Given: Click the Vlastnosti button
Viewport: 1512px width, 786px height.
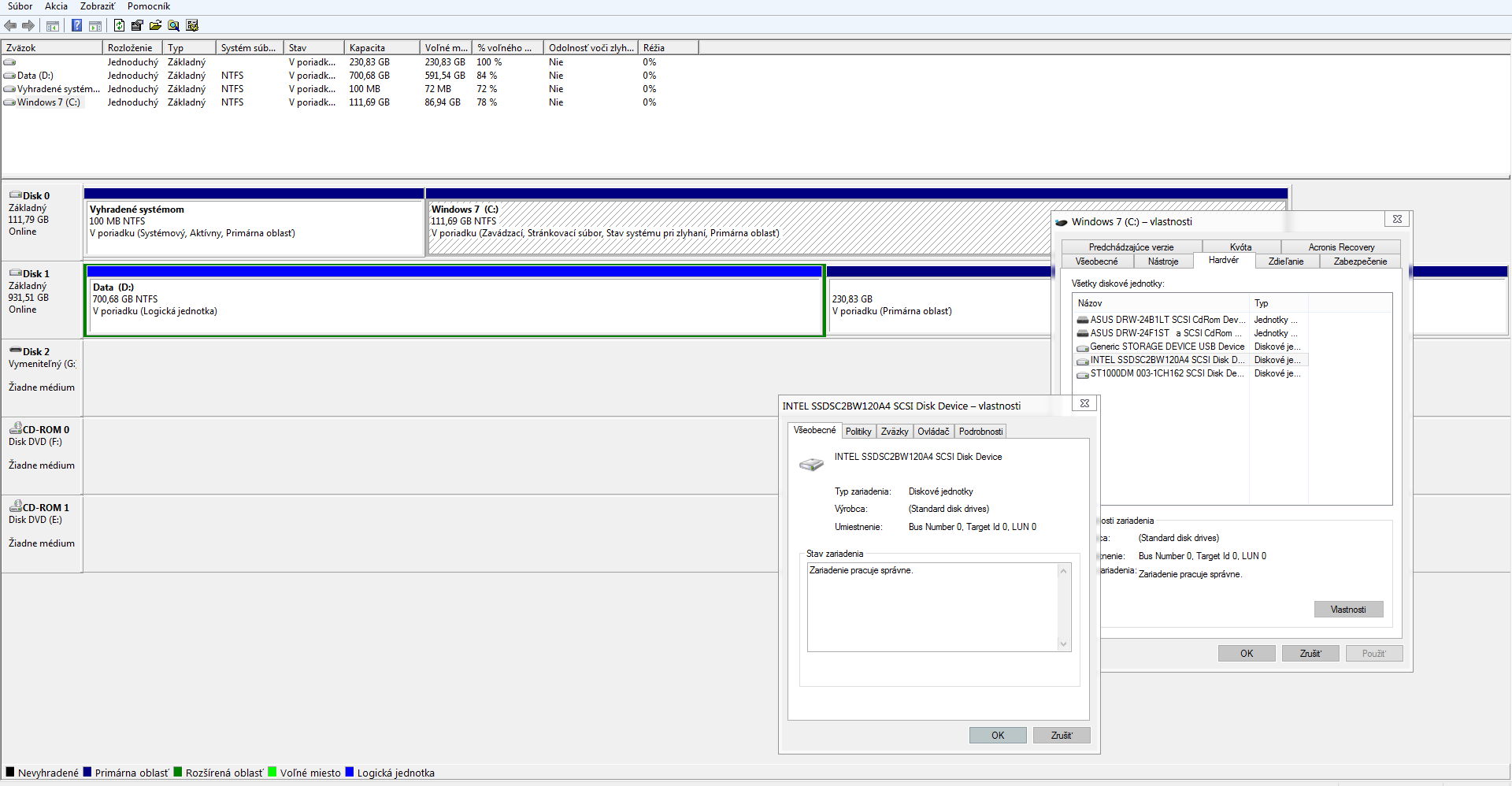Looking at the screenshot, I should pyautogui.click(x=1348, y=610).
